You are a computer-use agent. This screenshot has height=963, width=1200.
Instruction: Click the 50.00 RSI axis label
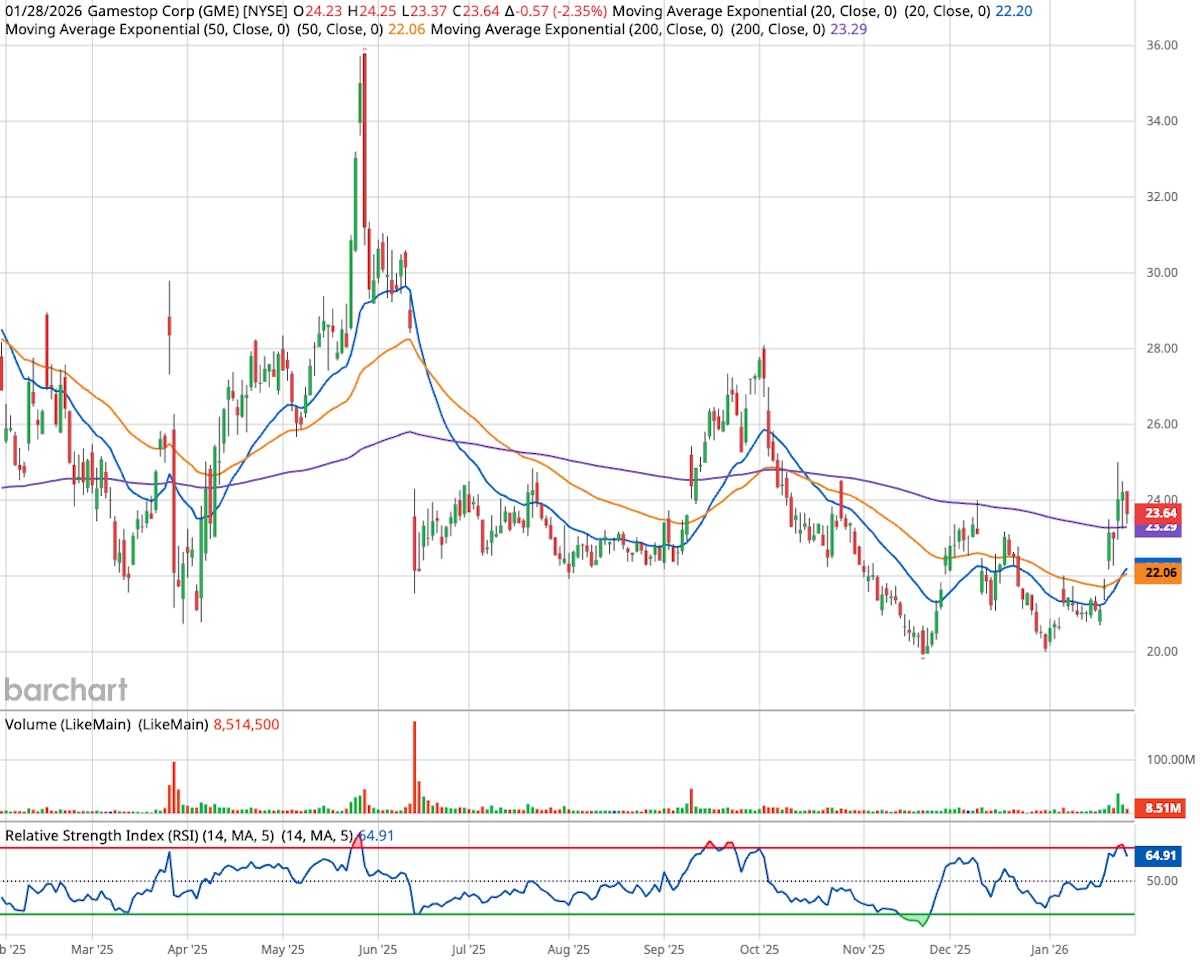[x=1160, y=880]
